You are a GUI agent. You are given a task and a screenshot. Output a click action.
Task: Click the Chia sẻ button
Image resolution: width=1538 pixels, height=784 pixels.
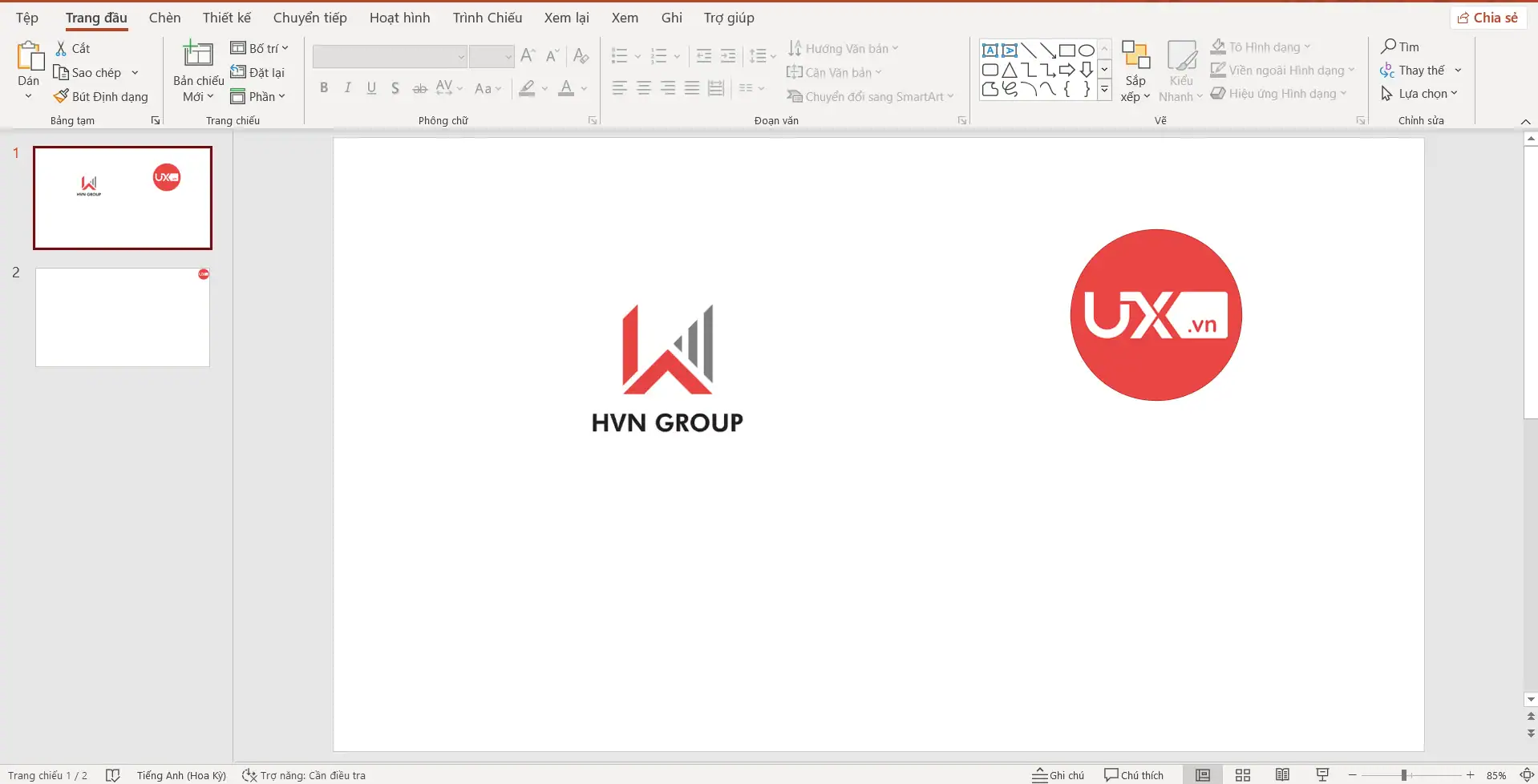click(1488, 17)
